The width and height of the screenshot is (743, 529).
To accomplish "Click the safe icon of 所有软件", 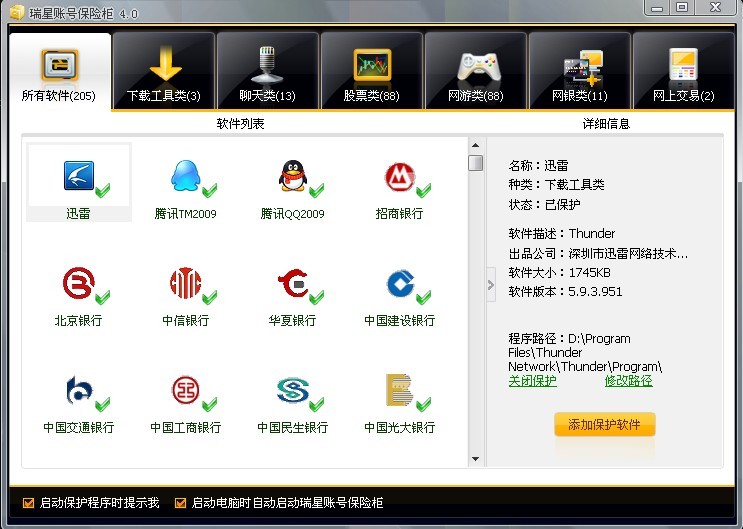I will point(59,65).
